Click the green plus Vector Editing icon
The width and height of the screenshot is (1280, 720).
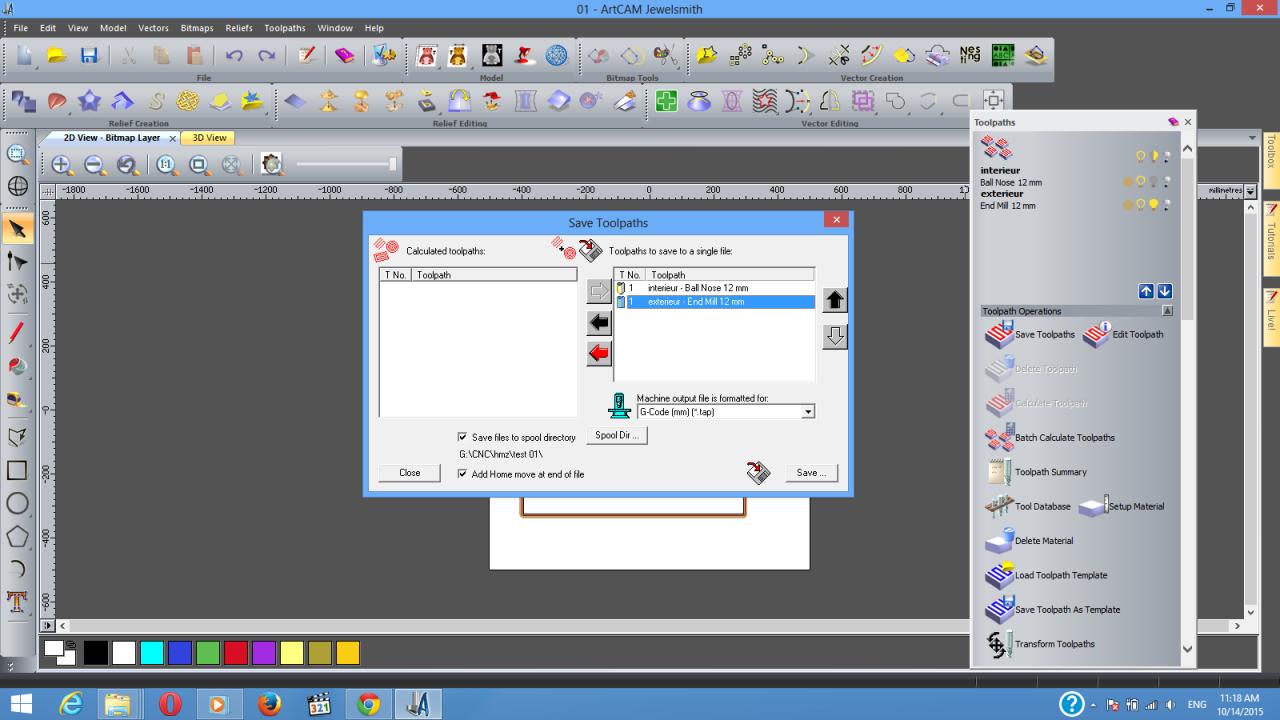click(667, 101)
